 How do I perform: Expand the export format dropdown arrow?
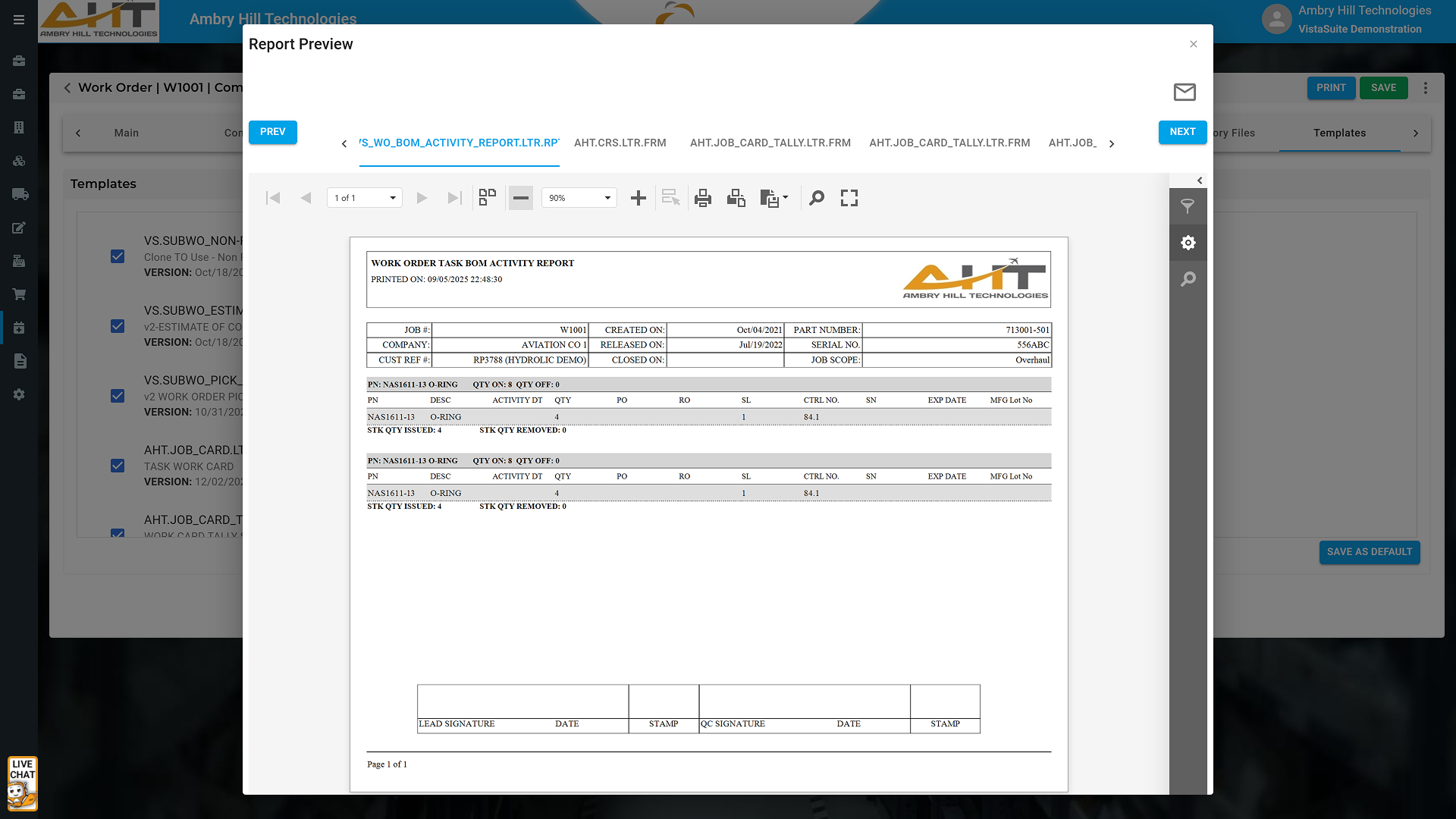click(x=785, y=197)
